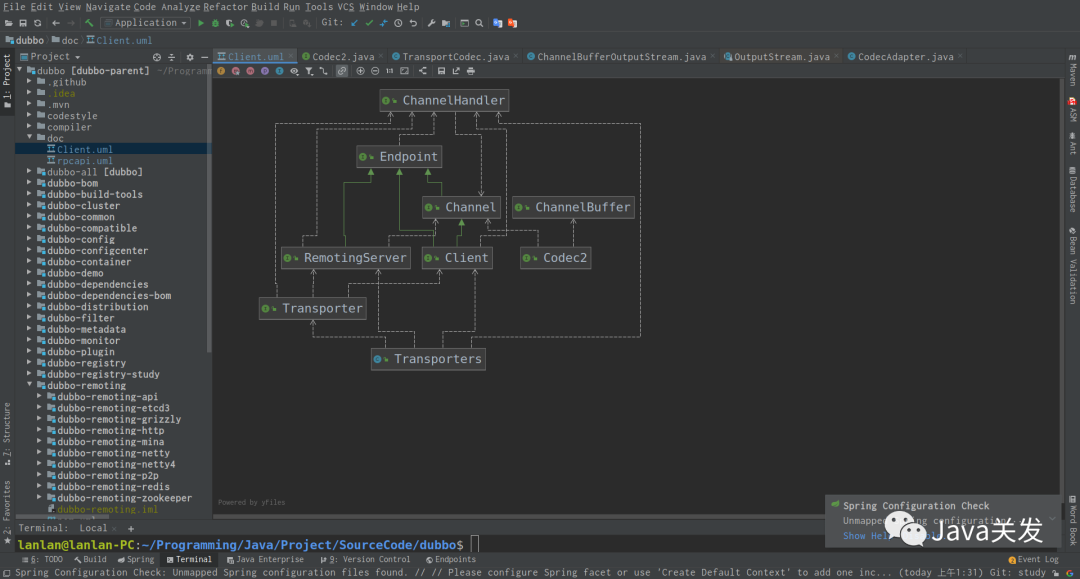This screenshot has width=1080, height=579.
Task: Zoom in on the UML diagram
Action: pyautogui.click(x=360, y=71)
